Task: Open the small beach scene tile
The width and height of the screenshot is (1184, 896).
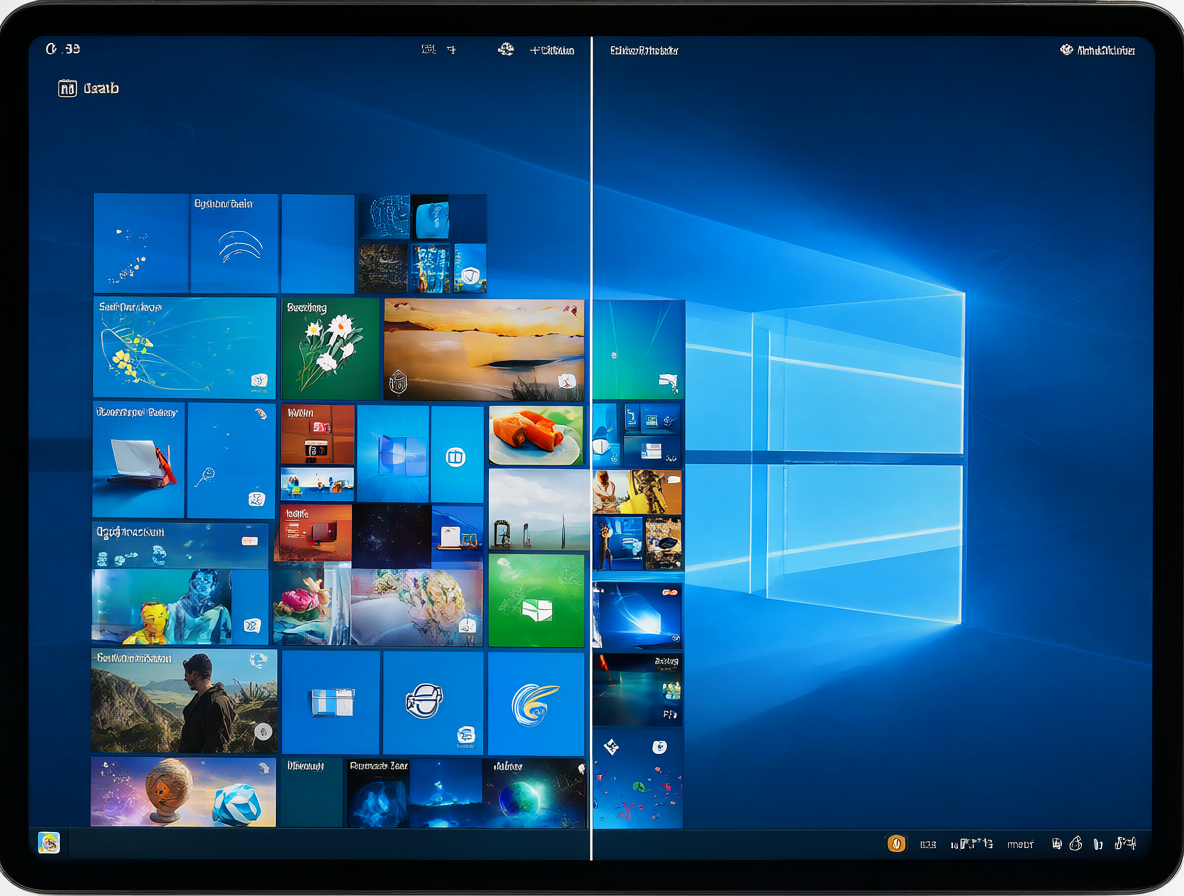Action: click(317, 485)
